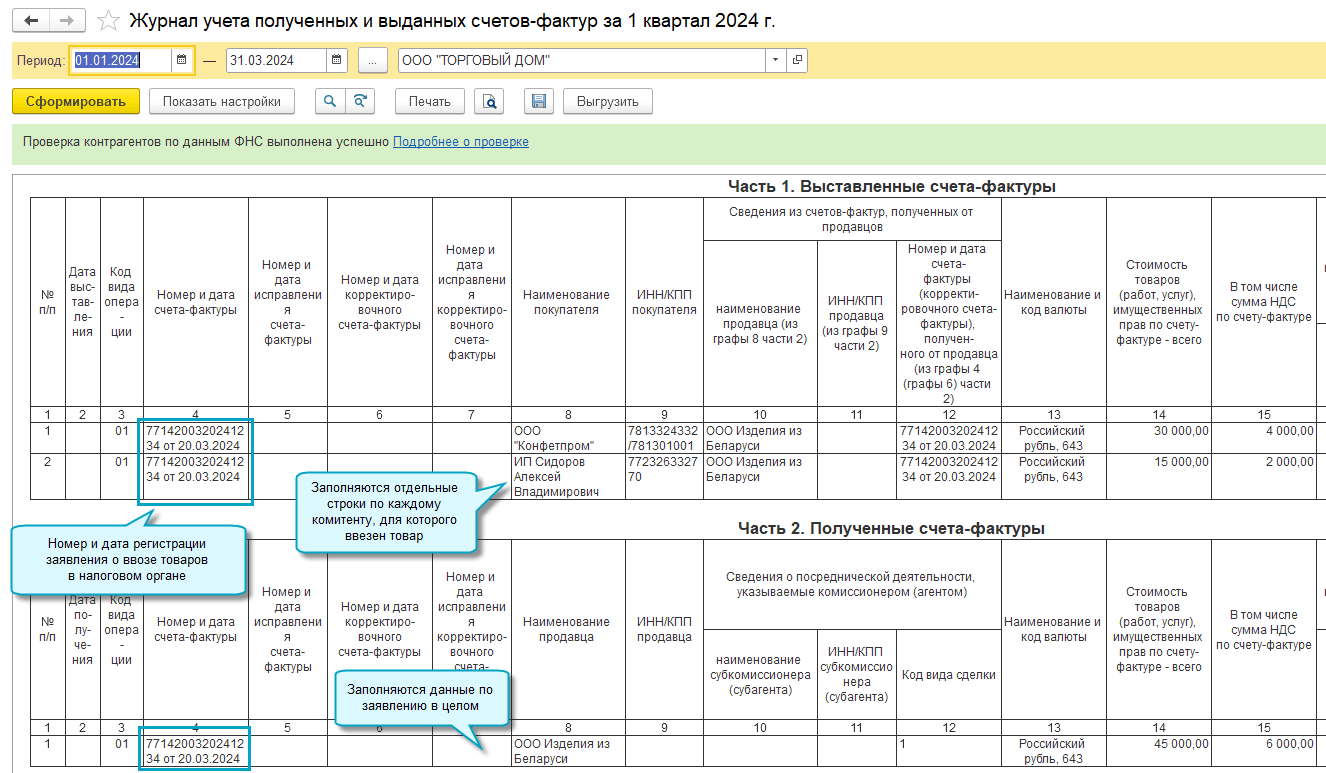The height and width of the screenshot is (773, 1326).
Task: Expand the organization dropdown list
Action: point(776,60)
